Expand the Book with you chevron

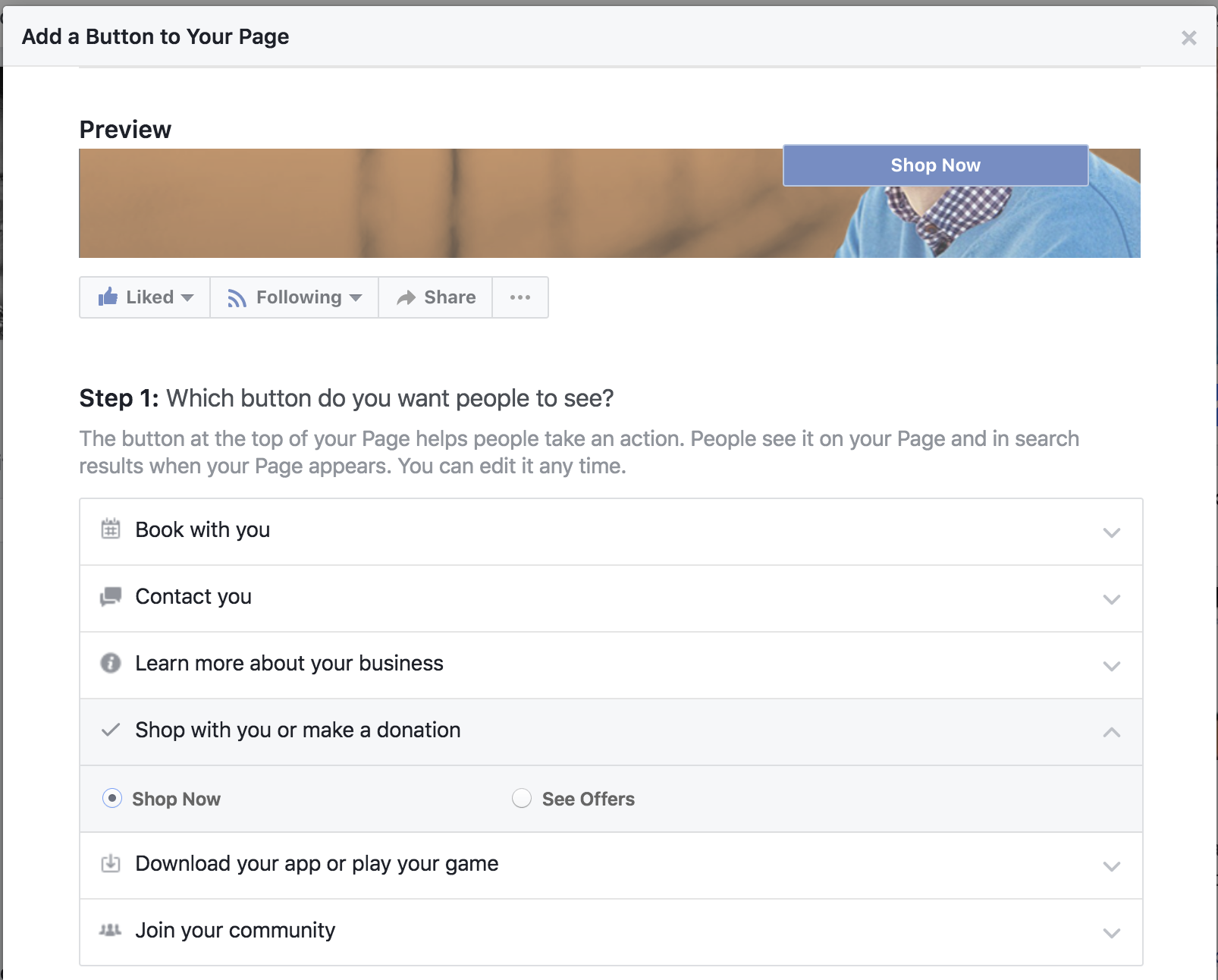tap(1112, 532)
